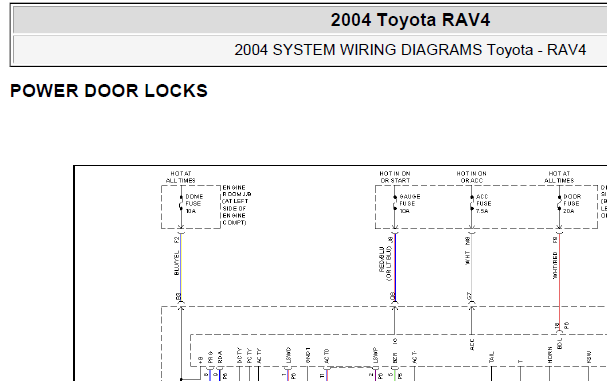Image resolution: width=607 pixels, height=381 pixels.
Task: Click 'DOME FUSE 10A' label
Action: pyautogui.click(x=194, y=204)
